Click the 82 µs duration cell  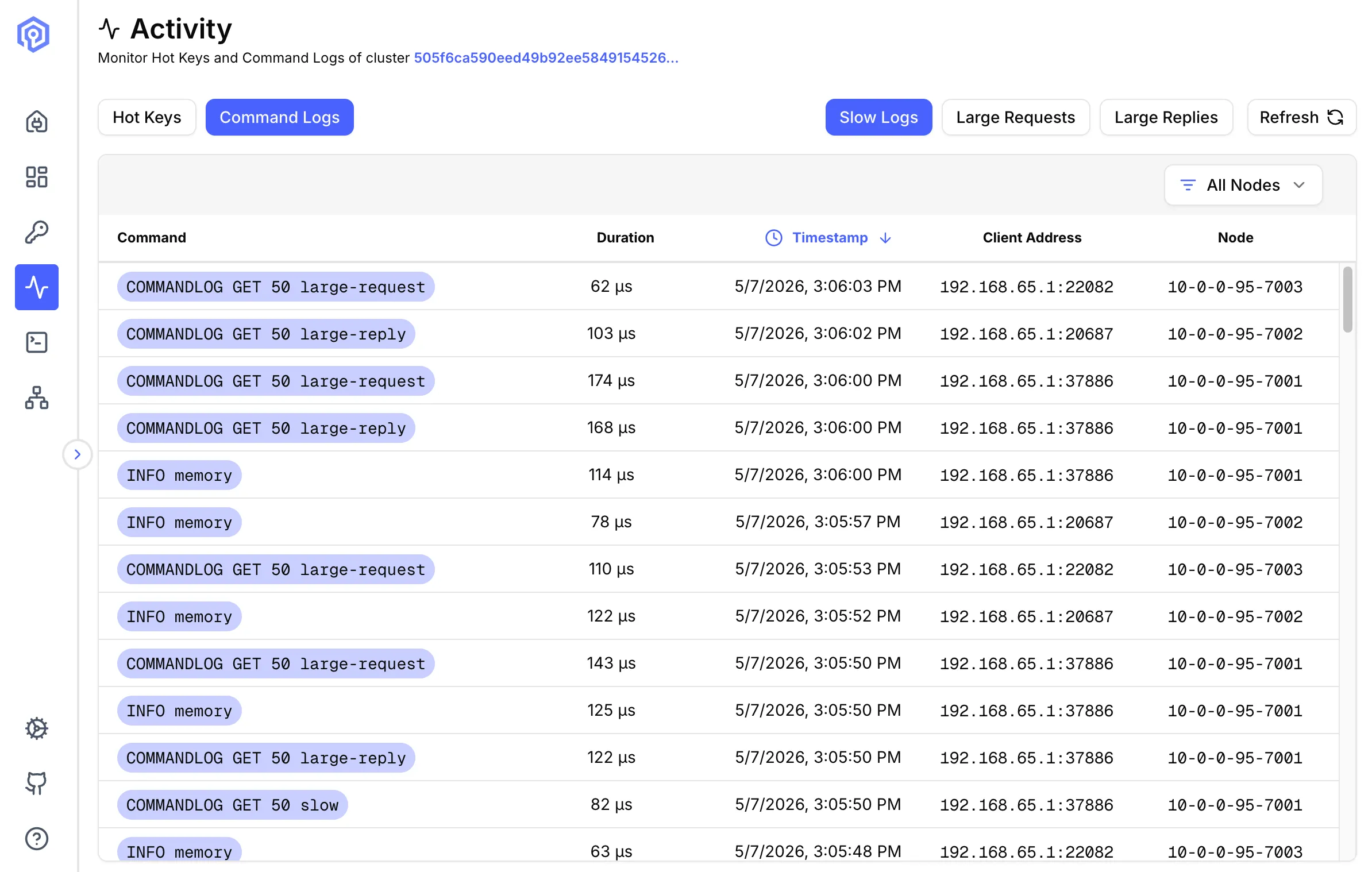tap(611, 805)
